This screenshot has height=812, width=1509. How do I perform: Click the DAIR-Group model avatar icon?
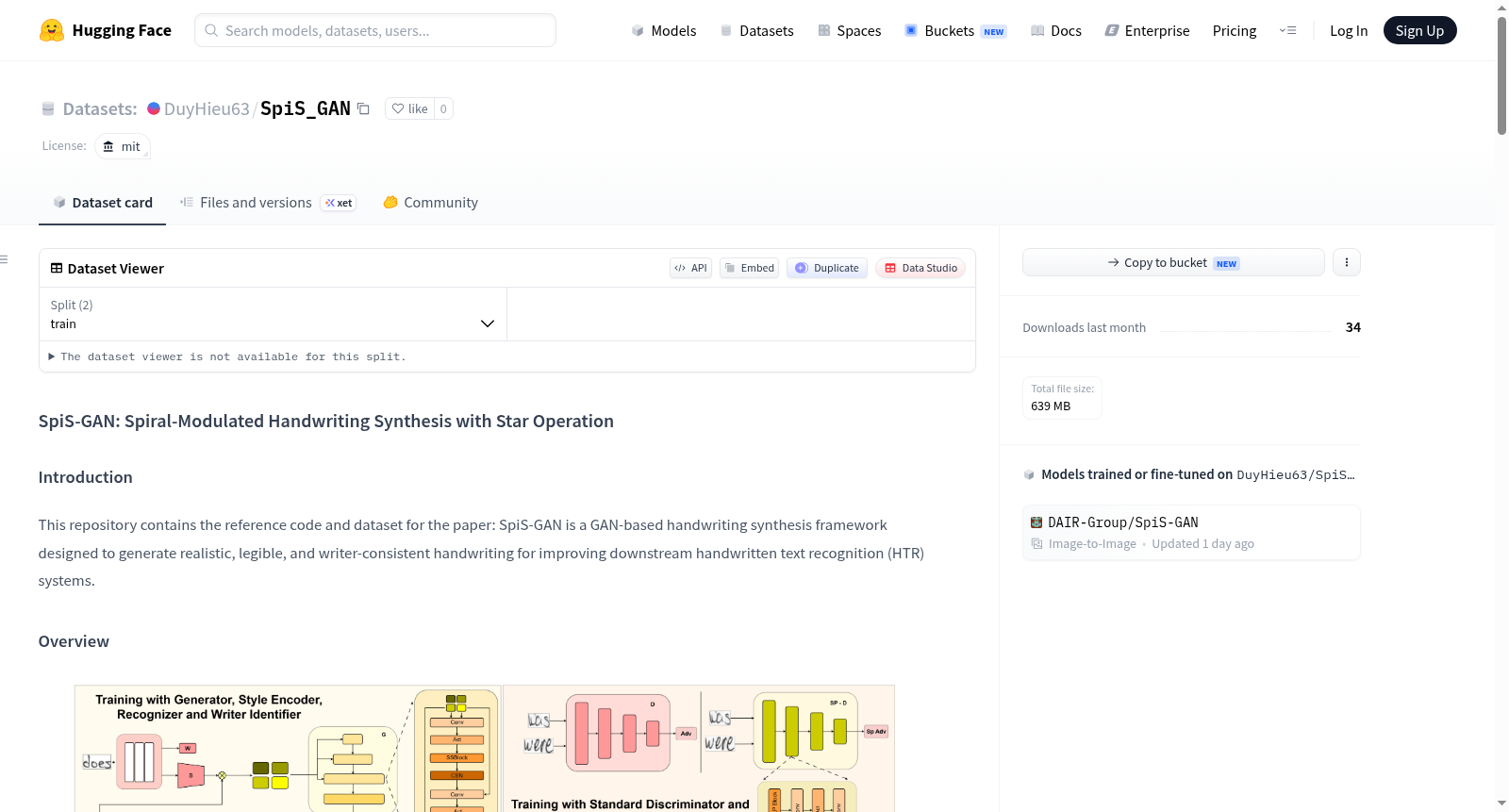click(x=1036, y=522)
